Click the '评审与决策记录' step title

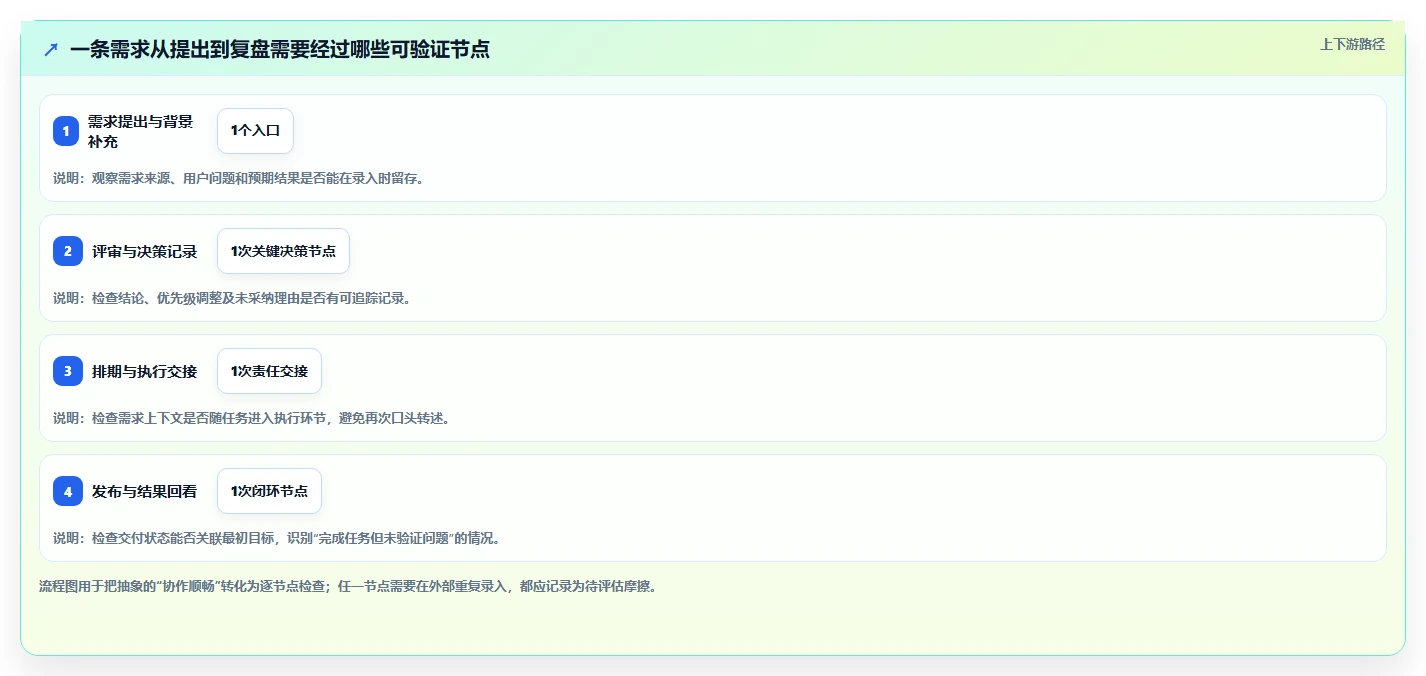[144, 251]
